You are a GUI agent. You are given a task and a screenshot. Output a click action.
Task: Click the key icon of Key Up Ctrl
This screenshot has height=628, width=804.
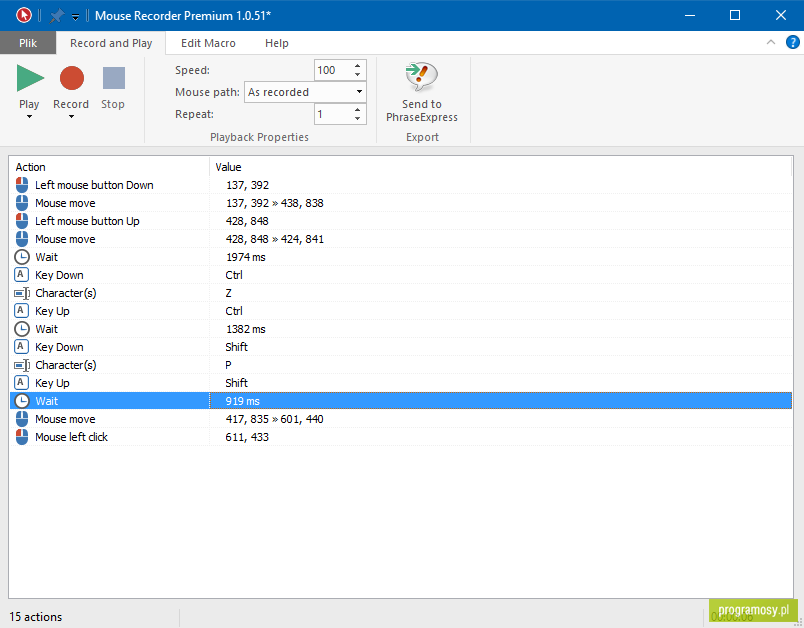pos(21,311)
